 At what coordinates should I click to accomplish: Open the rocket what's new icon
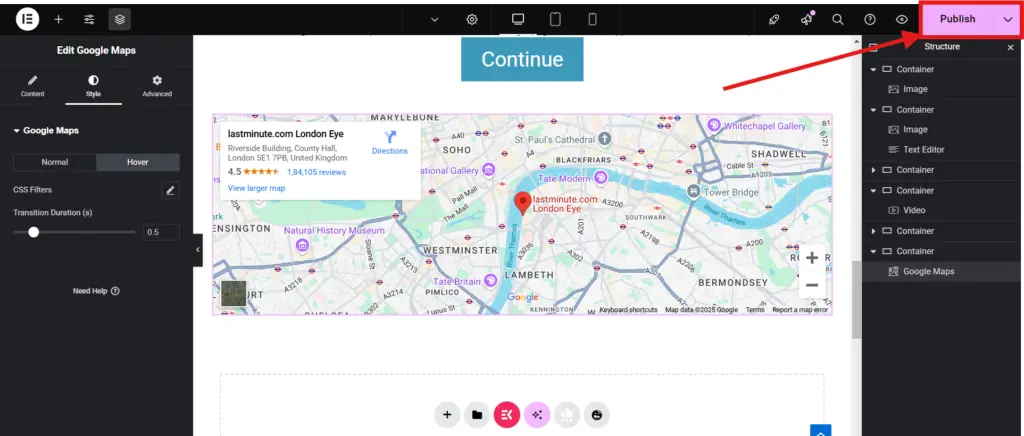click(x=774, y=20)
